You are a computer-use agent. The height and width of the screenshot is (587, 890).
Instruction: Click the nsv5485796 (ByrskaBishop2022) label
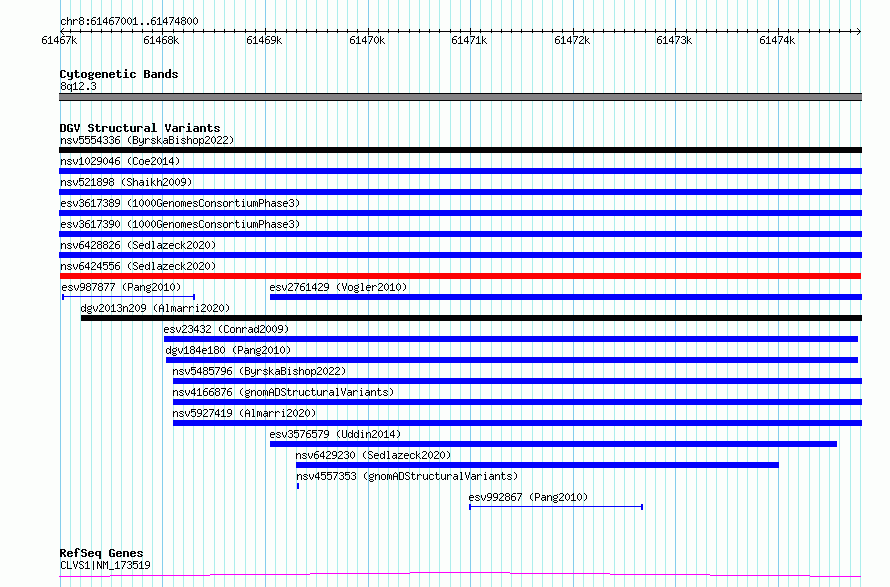259,371
